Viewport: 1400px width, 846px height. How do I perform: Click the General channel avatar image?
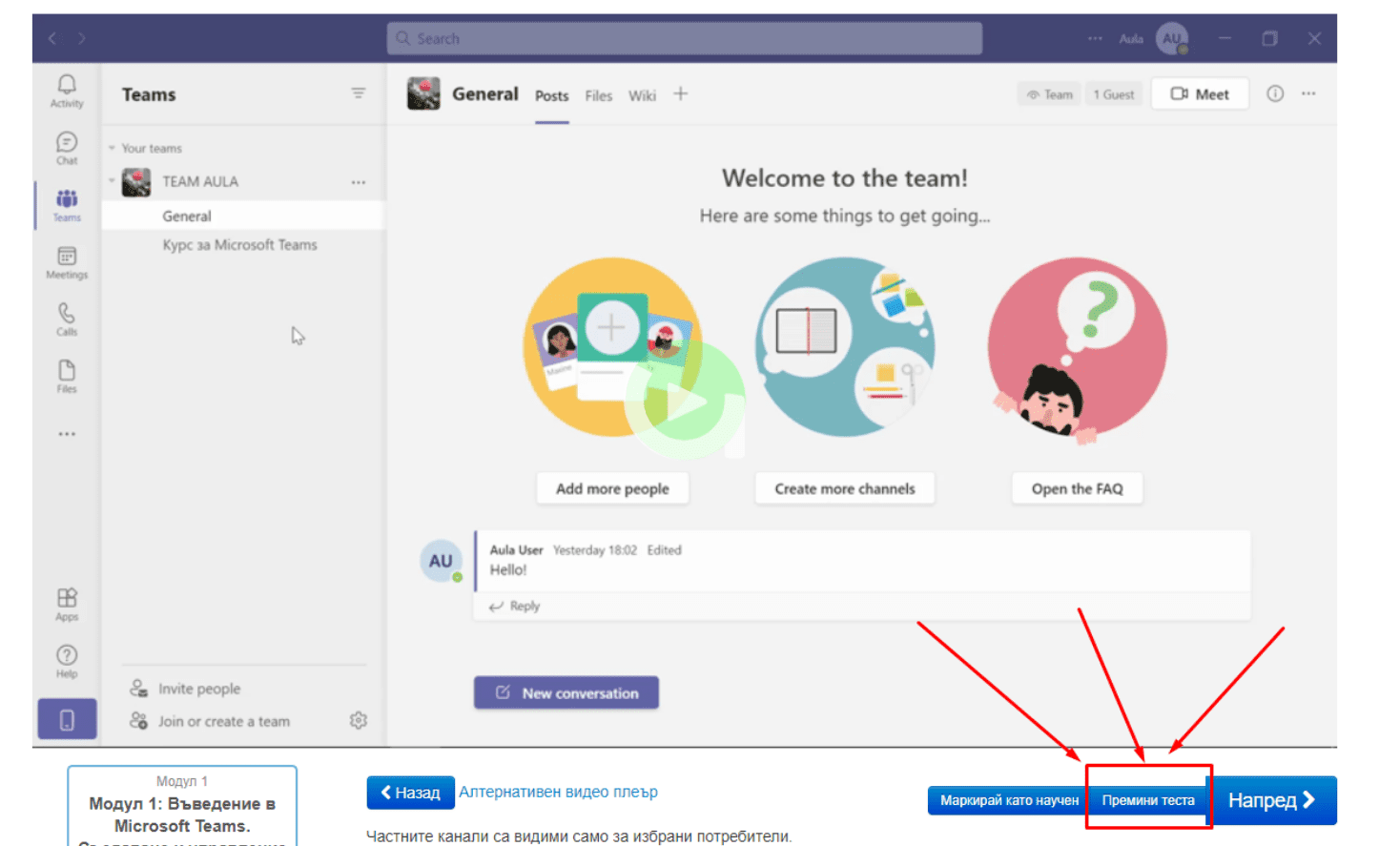tap(423, 93)
